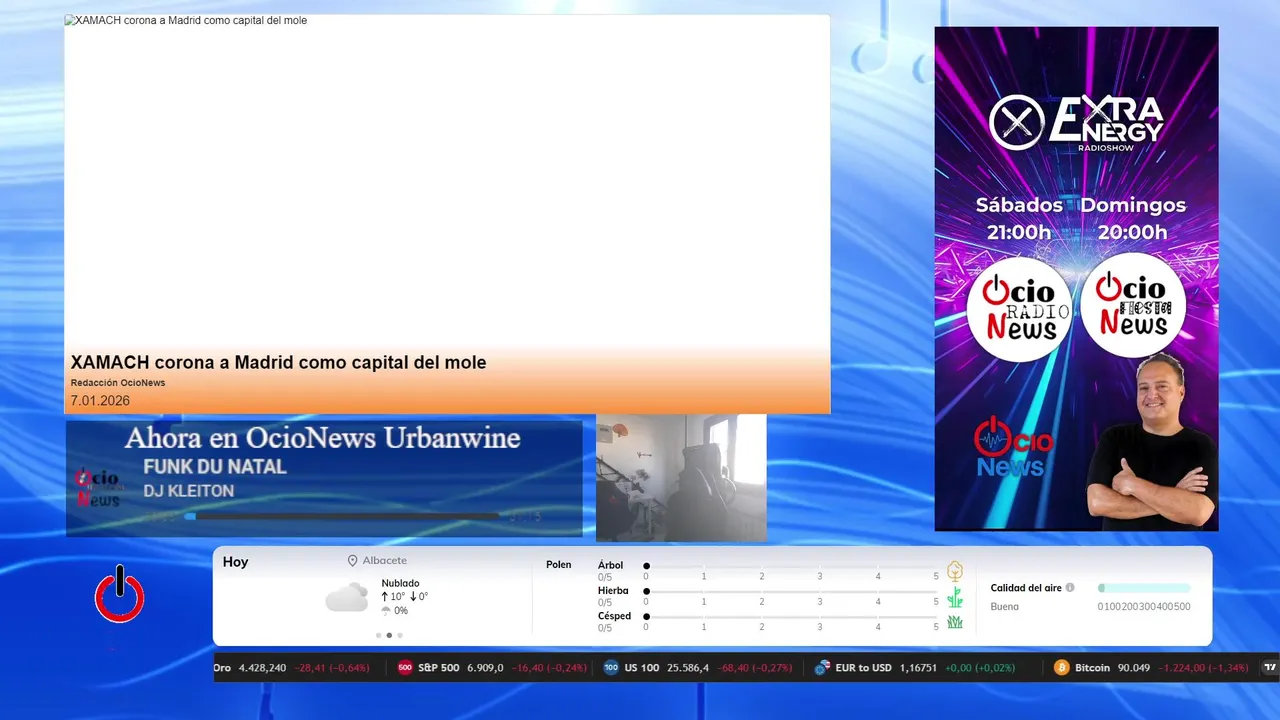Click Redacción OcioNews author byline
The image size is (1280, 720).
(118, 383)
